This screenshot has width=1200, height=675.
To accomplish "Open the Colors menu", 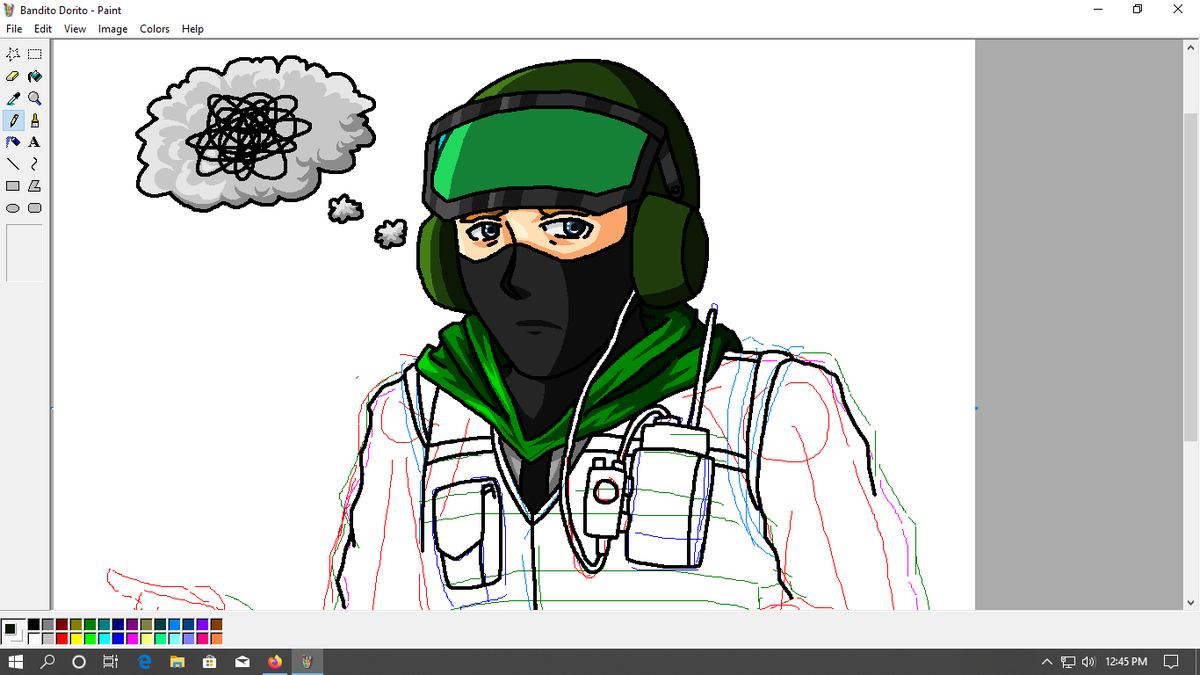I will click(154, 29).
